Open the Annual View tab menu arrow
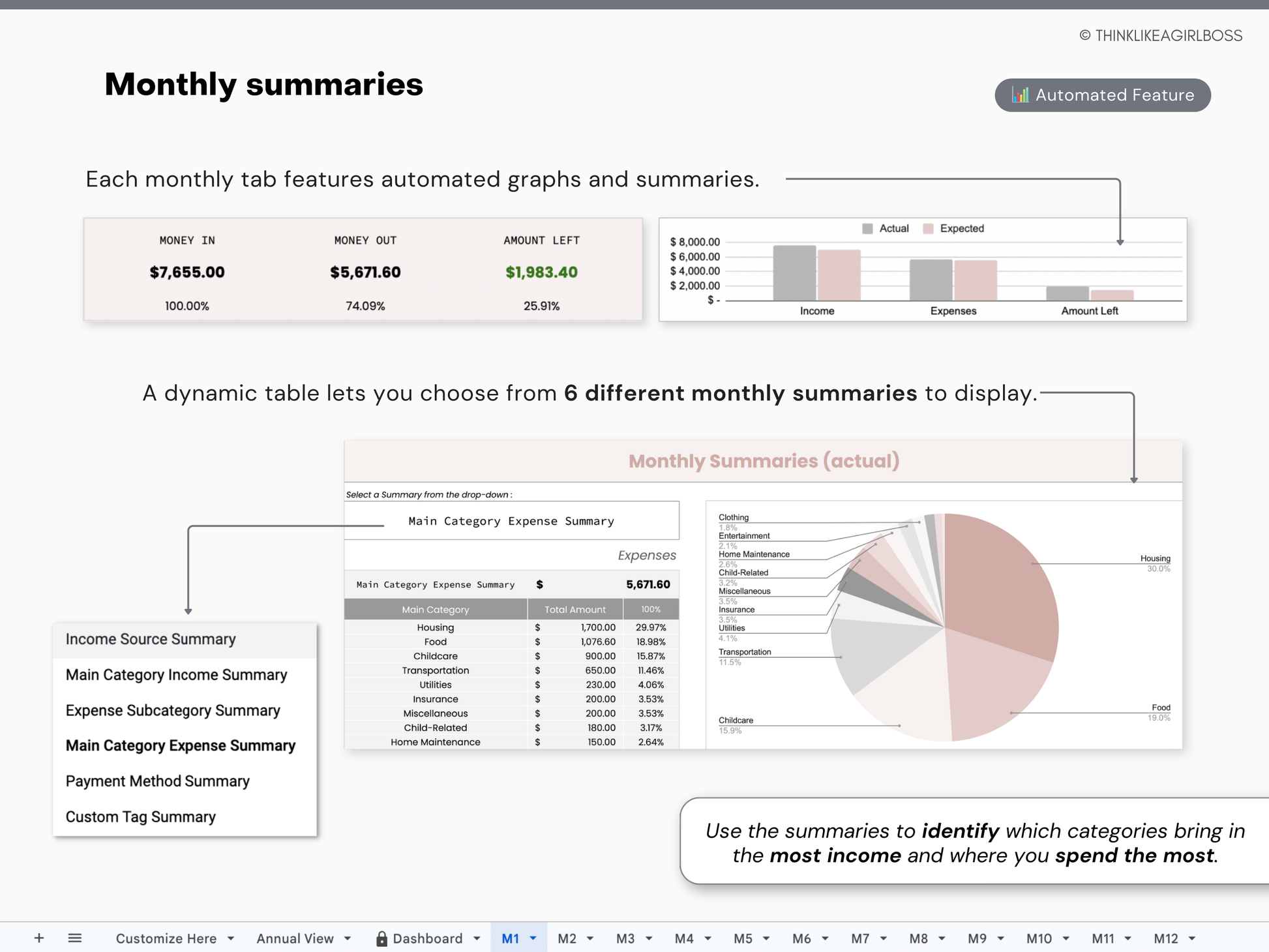1269x952 pixels. click(x=348, y=938)
